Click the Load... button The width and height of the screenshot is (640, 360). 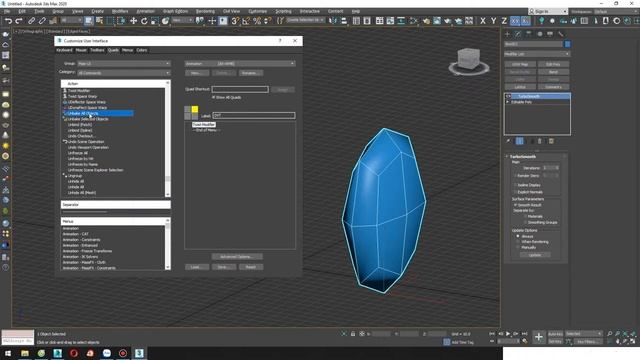[197, 267]
